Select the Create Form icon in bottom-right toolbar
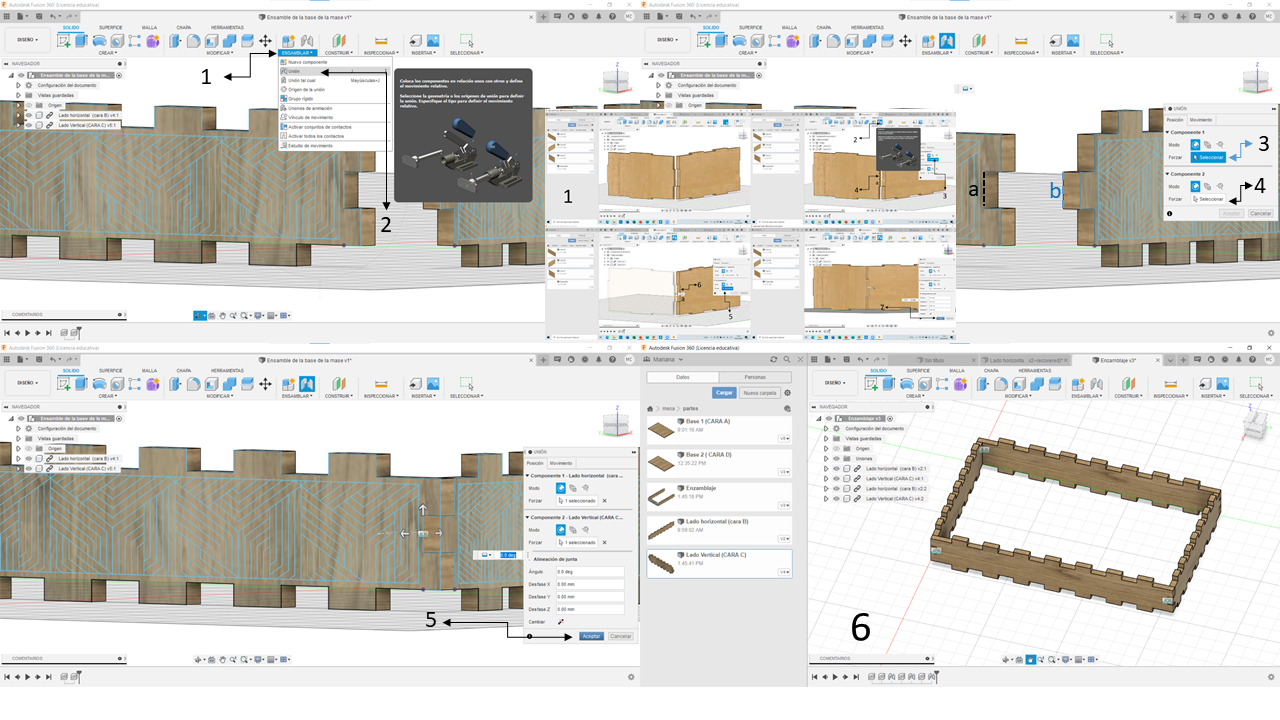1280x720 pixels. click(x=960, y=384)
